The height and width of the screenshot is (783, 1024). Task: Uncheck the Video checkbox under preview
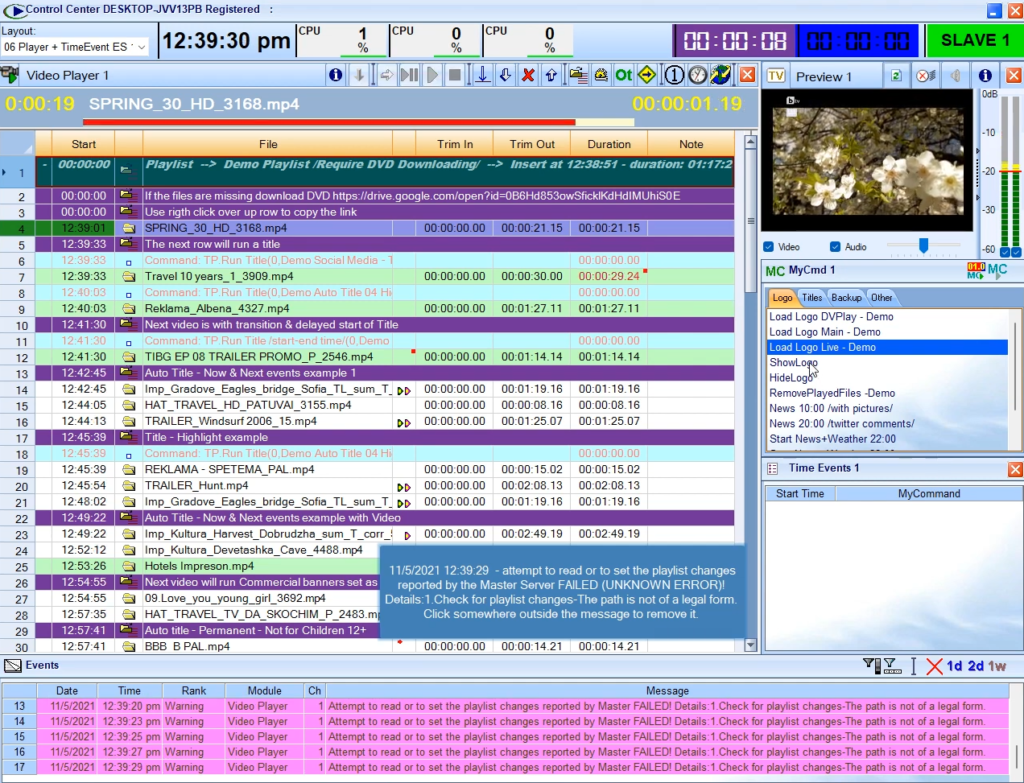point(768,247)
